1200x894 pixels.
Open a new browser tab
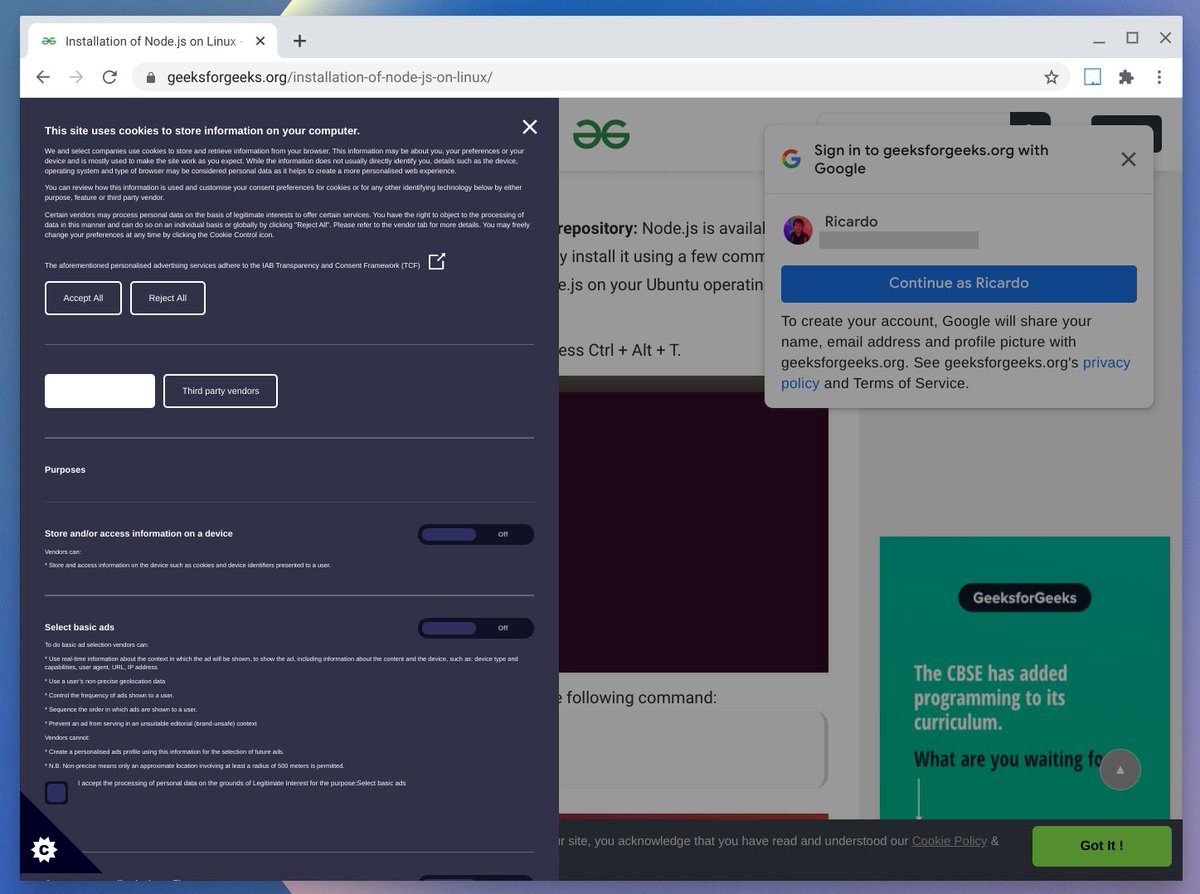(300, 41)
